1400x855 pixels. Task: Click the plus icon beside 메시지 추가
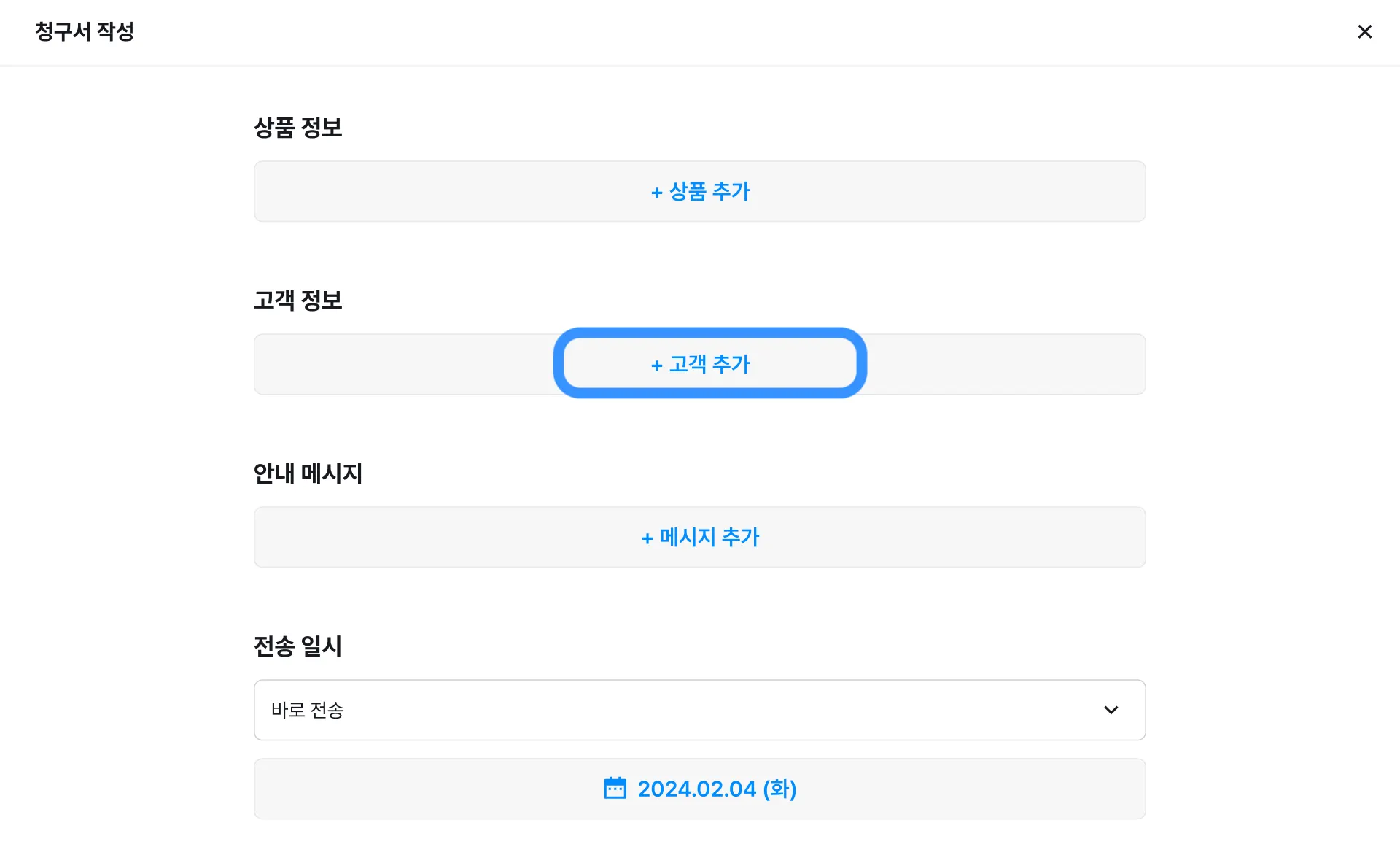pos(647,538)
